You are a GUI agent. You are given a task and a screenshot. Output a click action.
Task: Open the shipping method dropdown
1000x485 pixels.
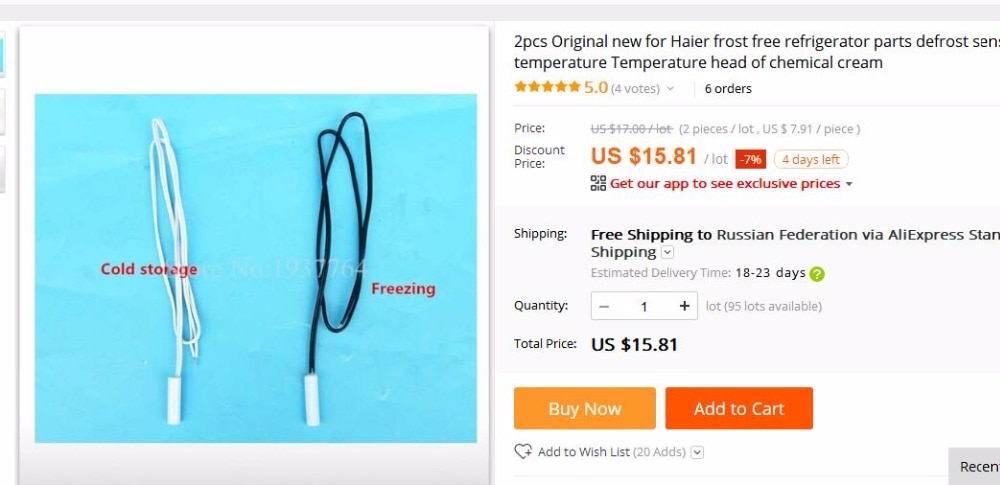pyautogui.click(x=667, y=252)
